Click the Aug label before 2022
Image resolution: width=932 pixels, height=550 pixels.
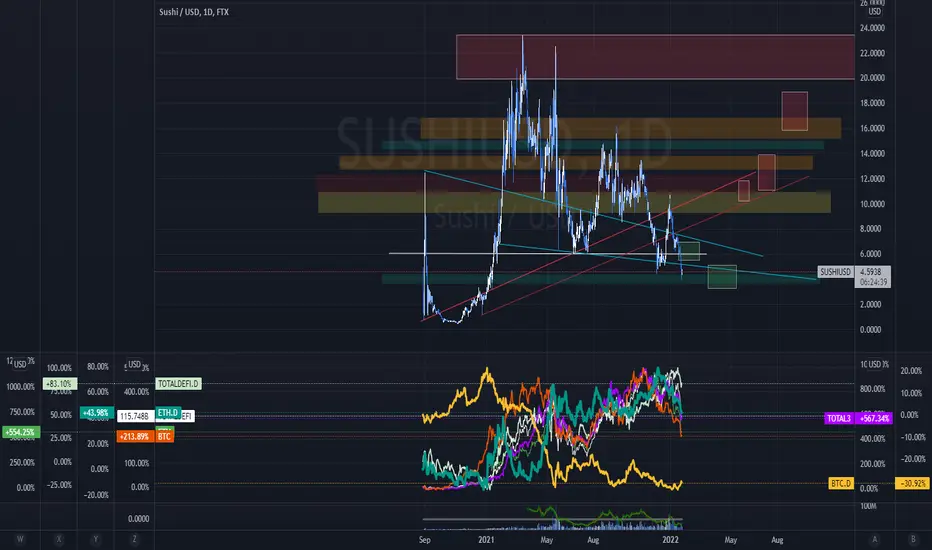pos(593,540)
